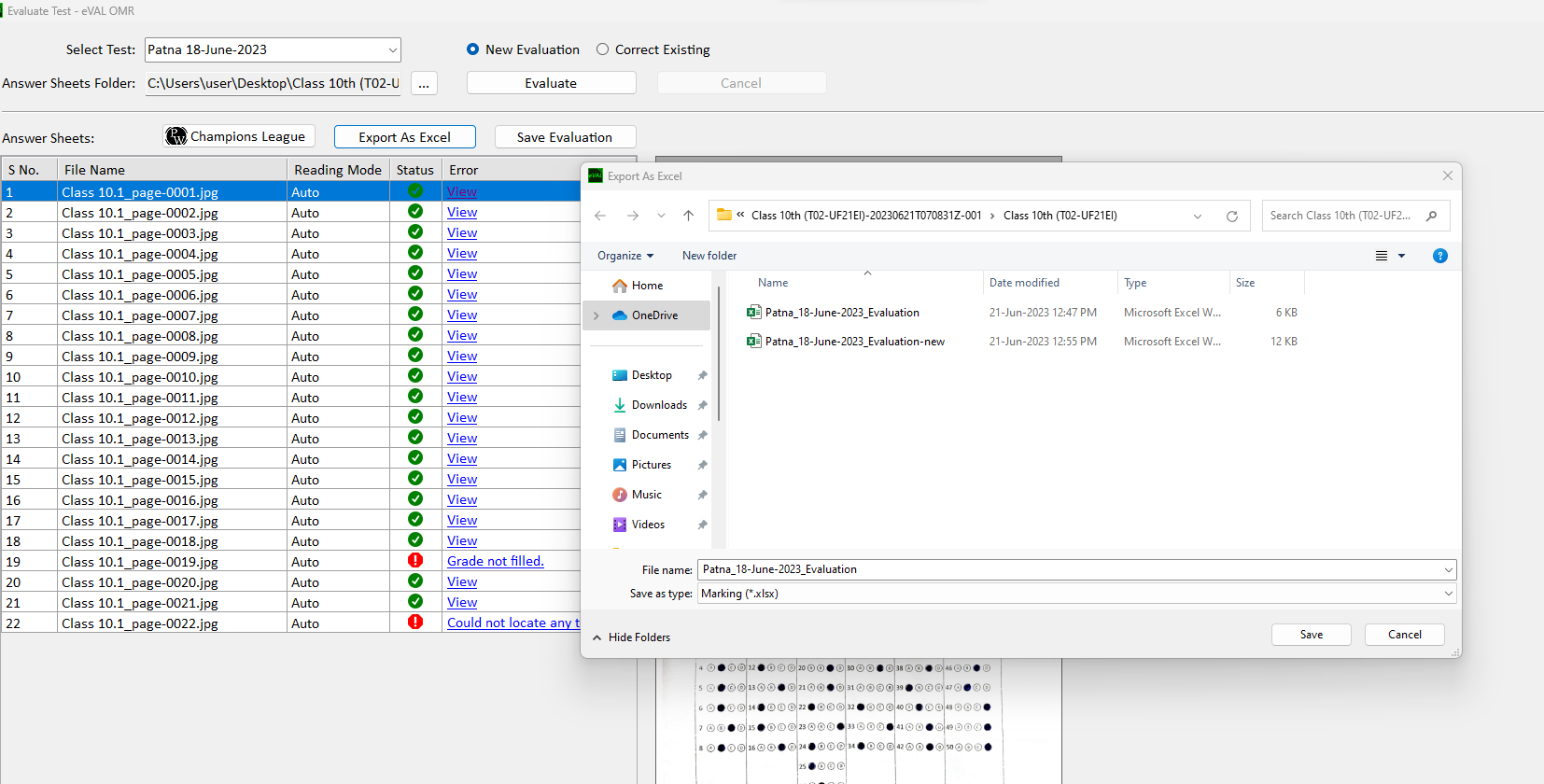Select the Correct Existing radio option
This screenshot has height=784, width=1544.
tap(603, 49)
